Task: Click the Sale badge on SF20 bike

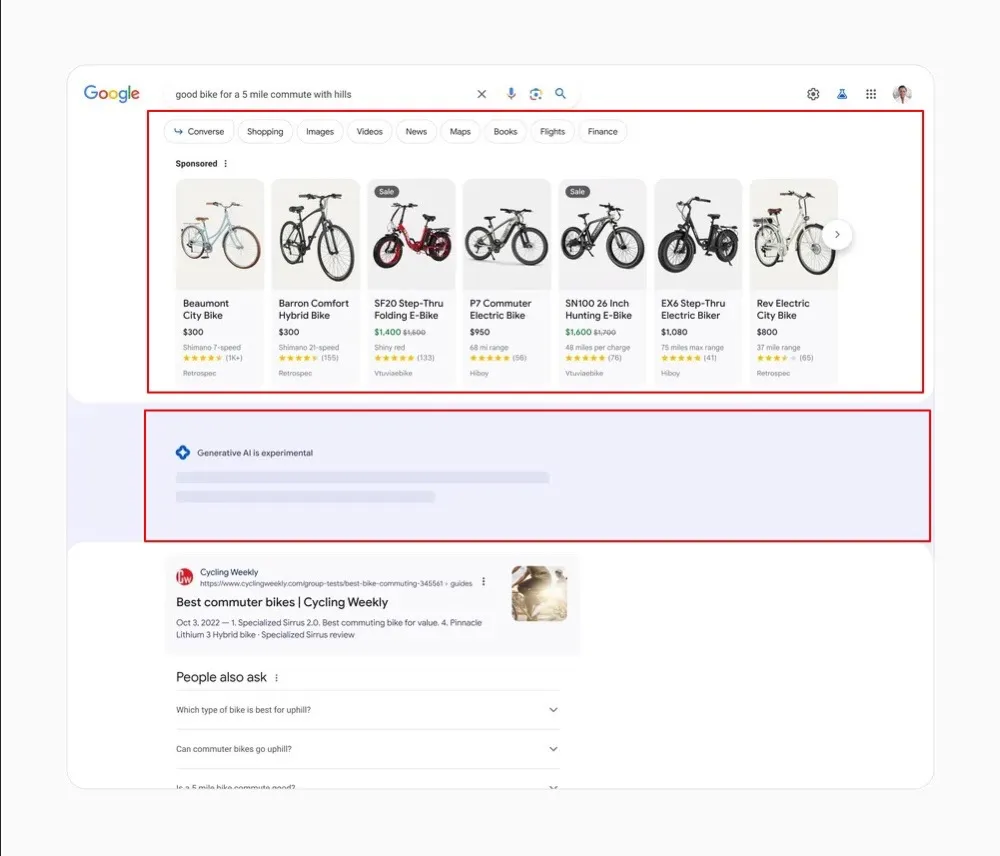Action: pos(386,191)
